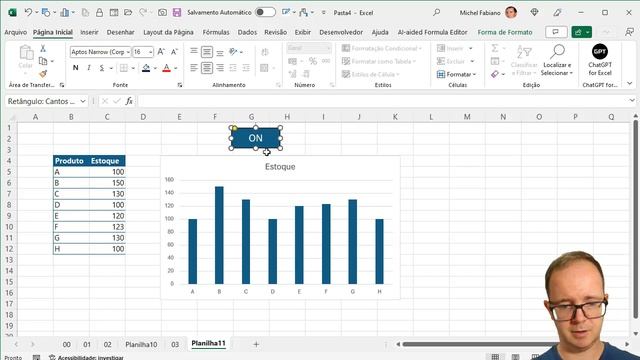
Task: Click the Align Right icon
Action: [x=220, y=68]
